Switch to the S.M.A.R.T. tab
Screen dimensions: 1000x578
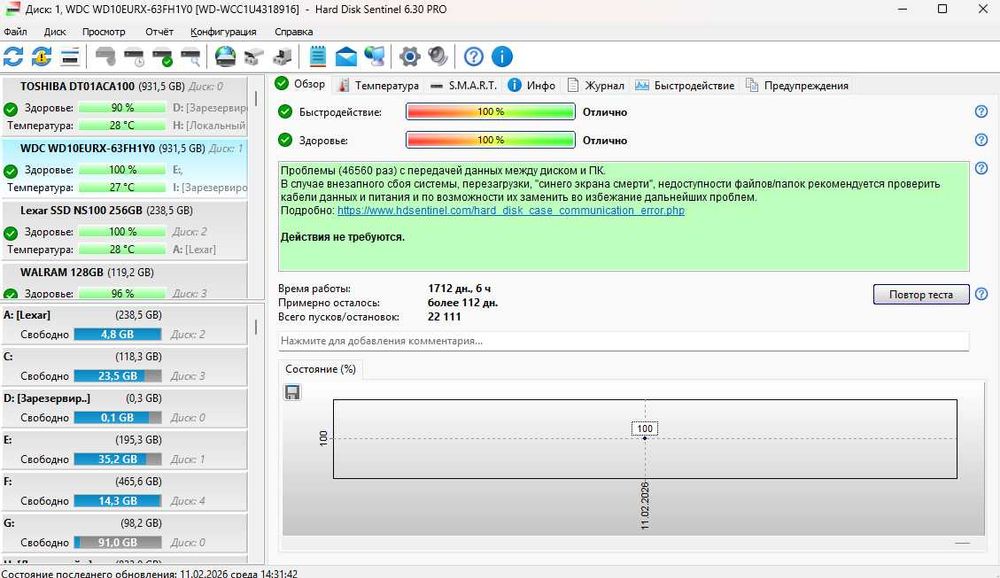point(464,85)
